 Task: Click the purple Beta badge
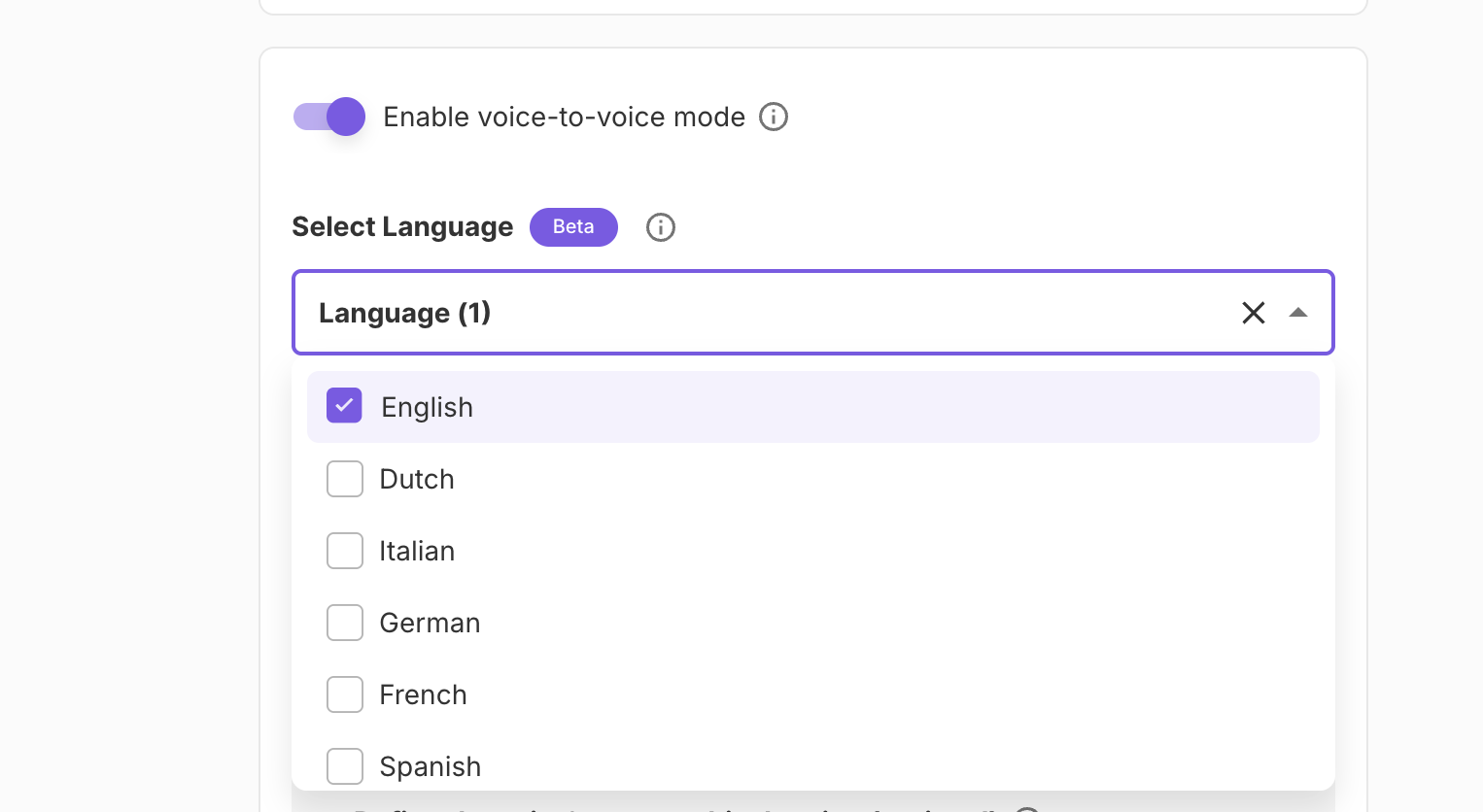[x=573, y=227]
